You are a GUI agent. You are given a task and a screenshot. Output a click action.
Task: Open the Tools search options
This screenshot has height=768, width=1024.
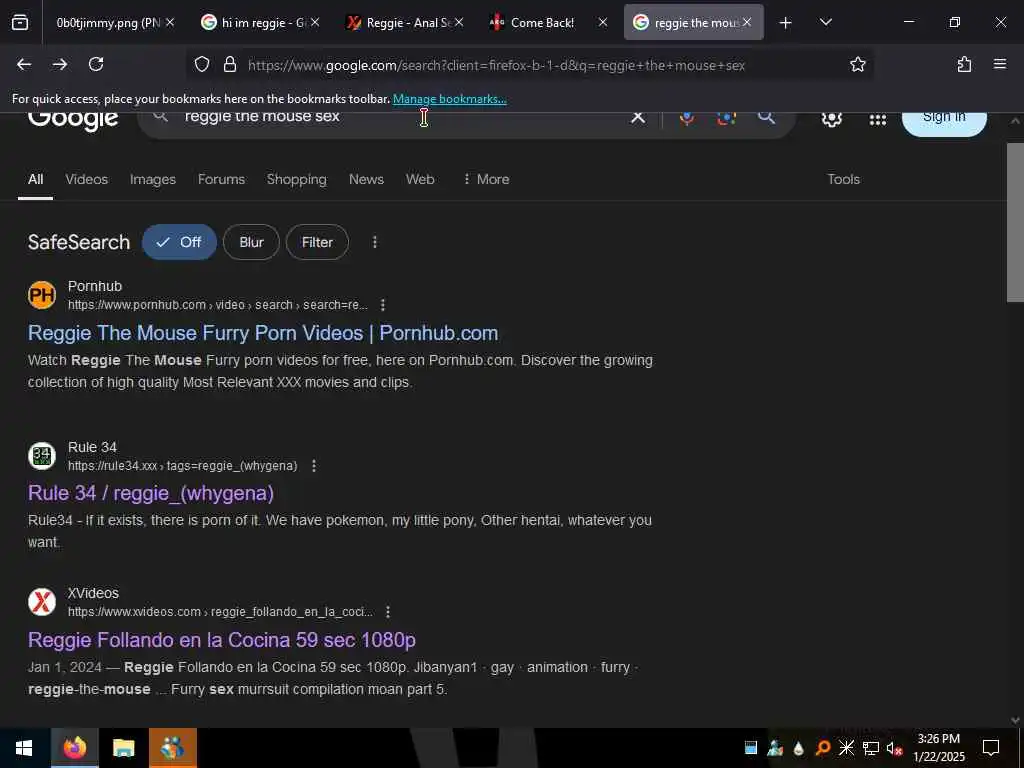(x=843, y=179)
